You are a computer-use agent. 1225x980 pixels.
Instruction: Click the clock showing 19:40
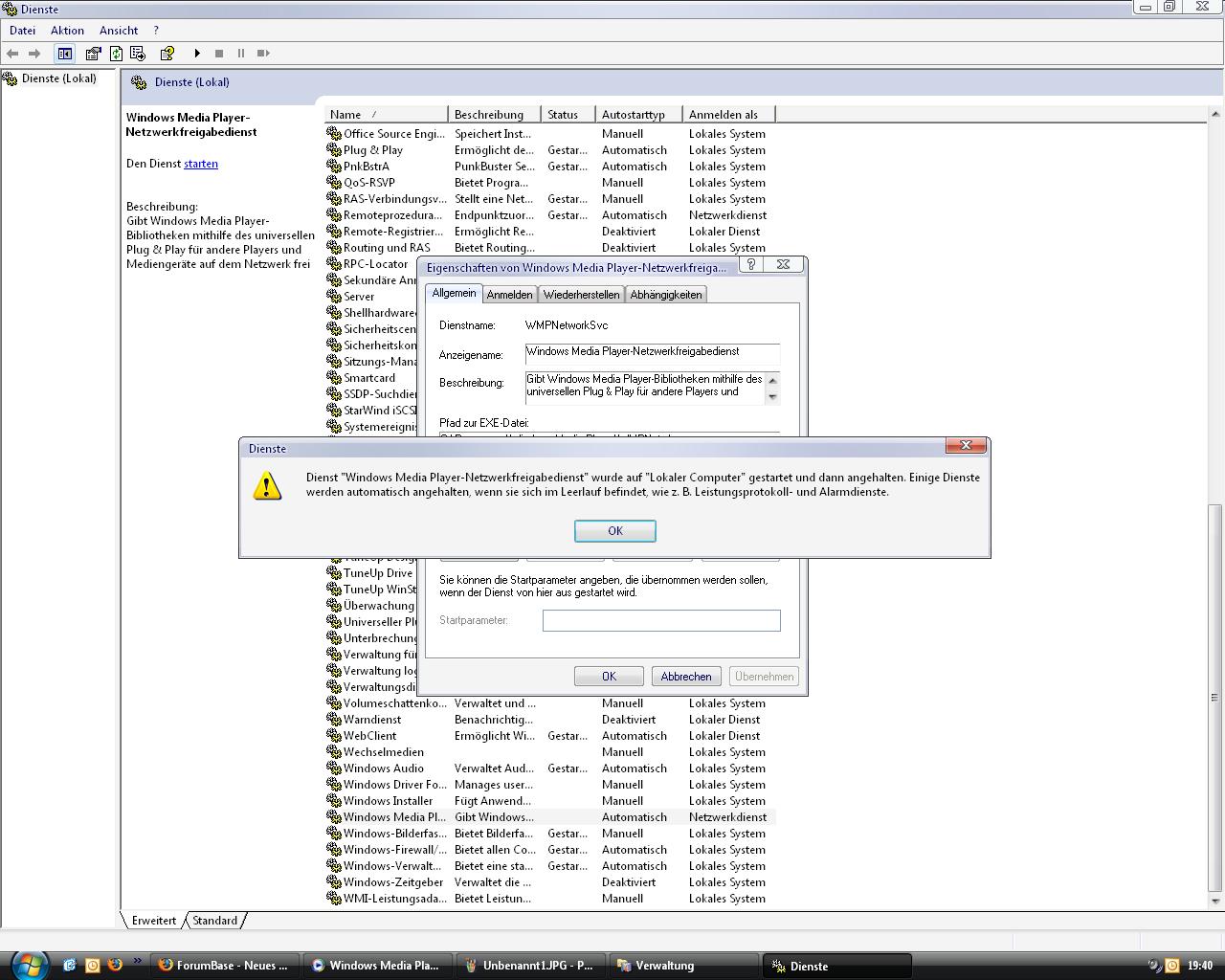tap(1200, 966)
